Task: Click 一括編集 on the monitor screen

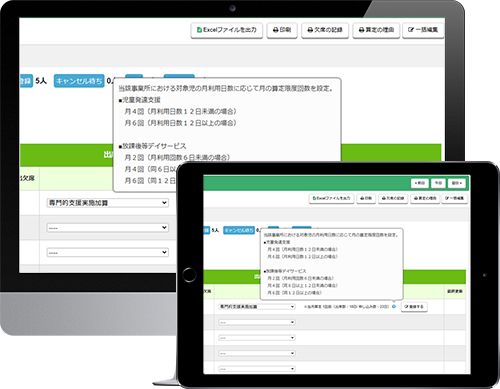Action: pos(423,30)
